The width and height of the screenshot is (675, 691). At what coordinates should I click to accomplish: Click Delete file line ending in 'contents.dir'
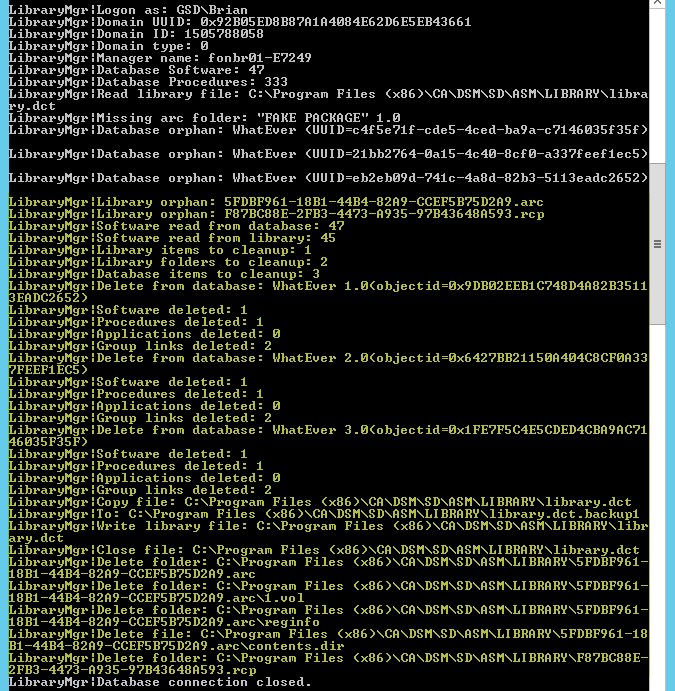[328, 640]
